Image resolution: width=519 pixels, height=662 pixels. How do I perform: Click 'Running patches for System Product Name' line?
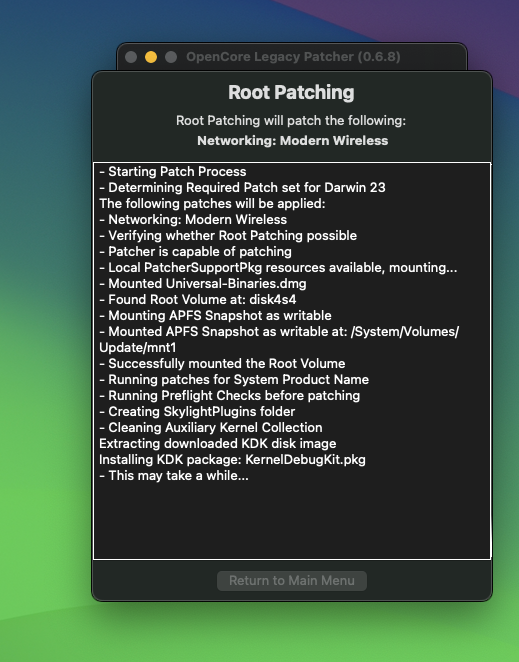(x=234, y=380)
